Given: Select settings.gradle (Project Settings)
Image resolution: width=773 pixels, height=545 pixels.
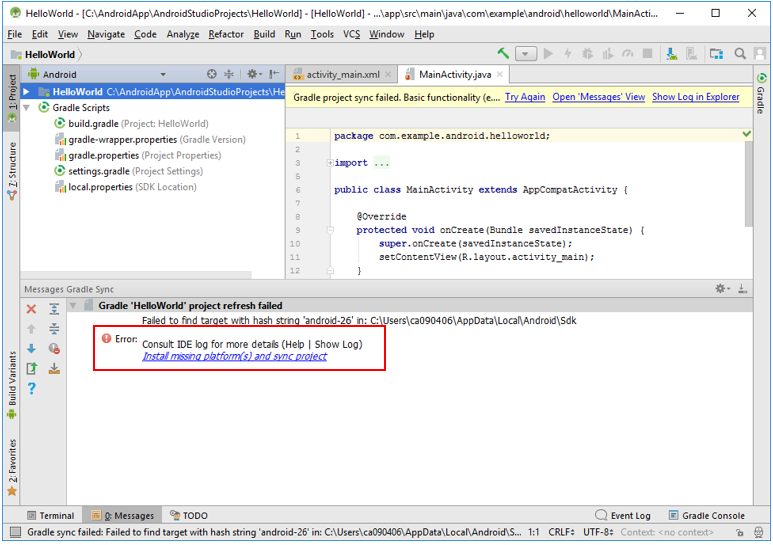Looking at the screenshot, I should (128, 171).
